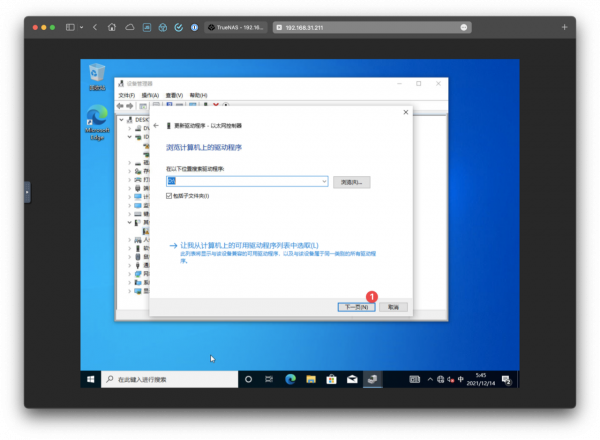Click the network globe tray icon
The width and height of the screenshot is (600, 440).
coord(440,379)
